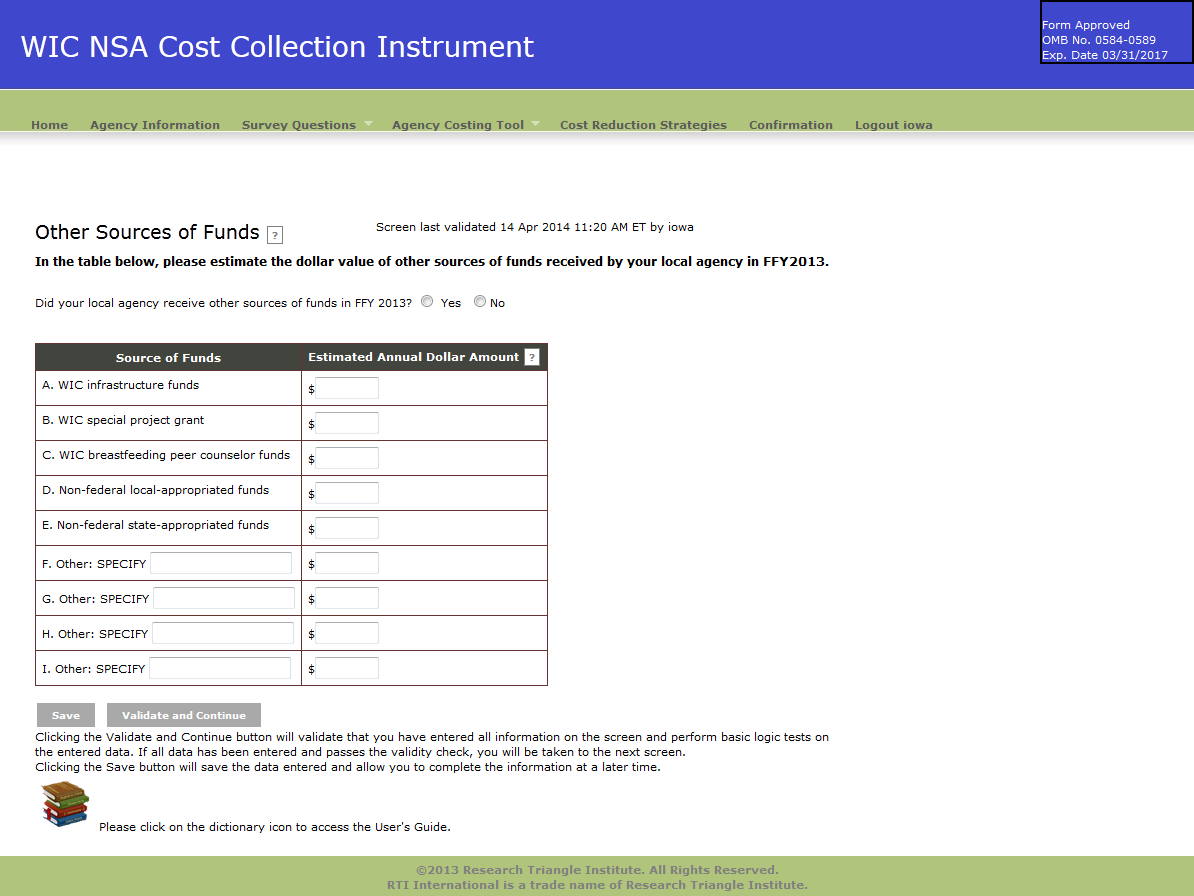
Task: Open the Agency Information page
Action: point(155,125)
